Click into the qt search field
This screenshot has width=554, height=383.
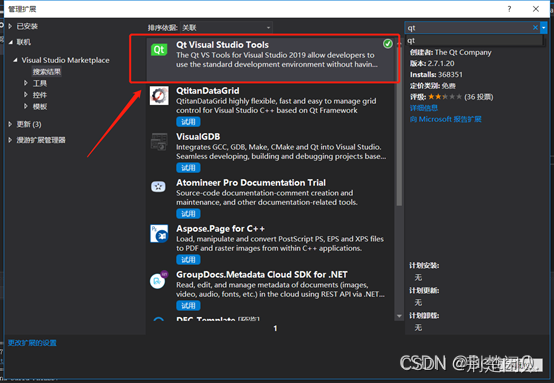click(468, 28)
